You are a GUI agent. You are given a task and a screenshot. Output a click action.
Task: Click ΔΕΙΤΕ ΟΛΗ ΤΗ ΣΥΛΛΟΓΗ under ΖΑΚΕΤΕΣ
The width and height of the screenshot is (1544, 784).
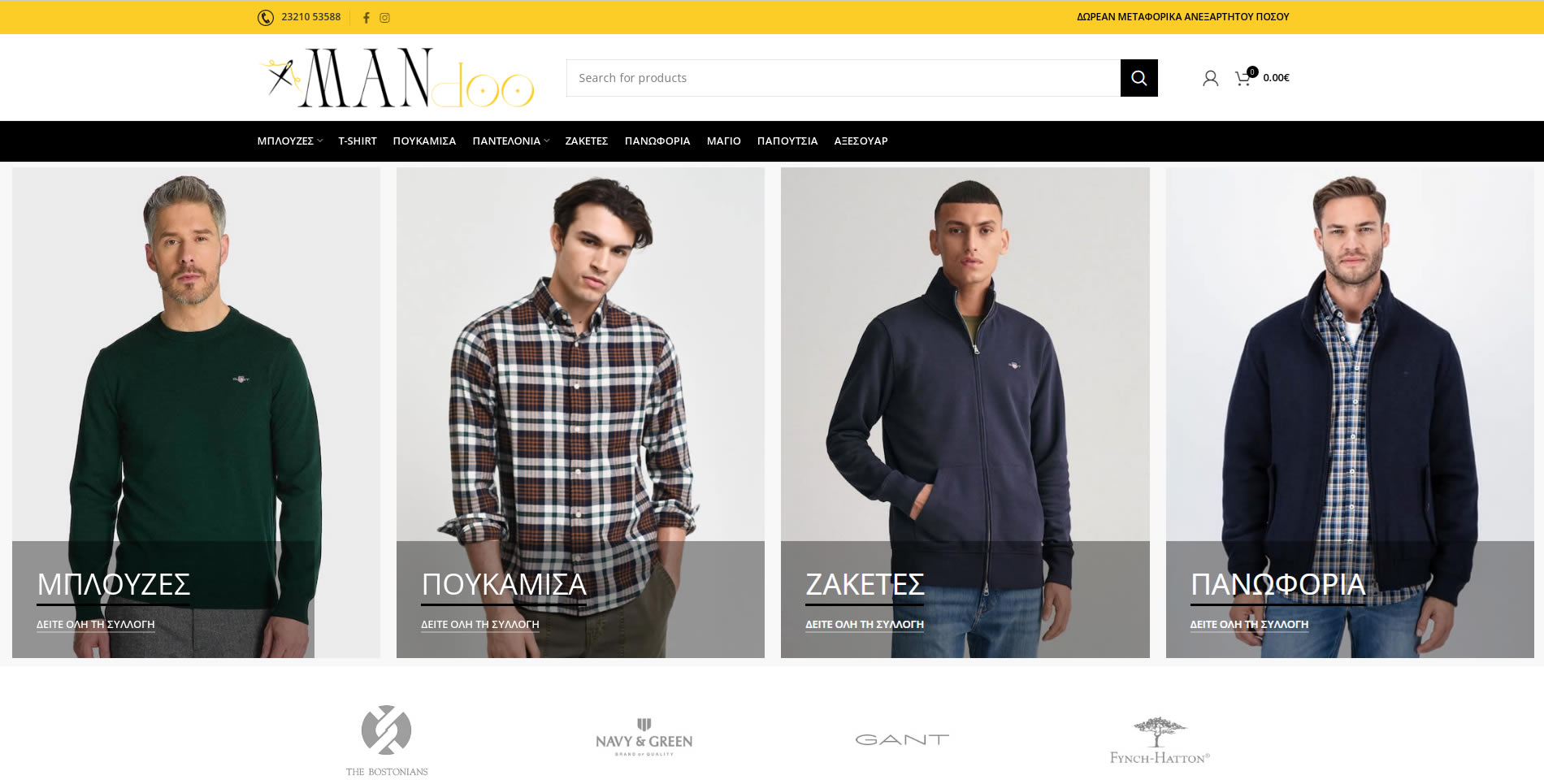pos(865,625)
